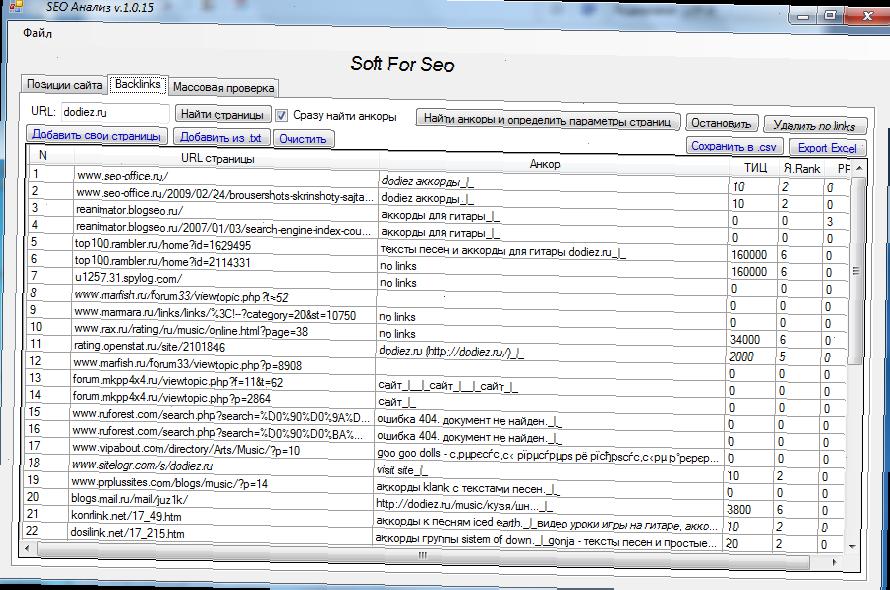Click the Очистить button
Viewport: 890px width, 590px height.
click(303, 139)
